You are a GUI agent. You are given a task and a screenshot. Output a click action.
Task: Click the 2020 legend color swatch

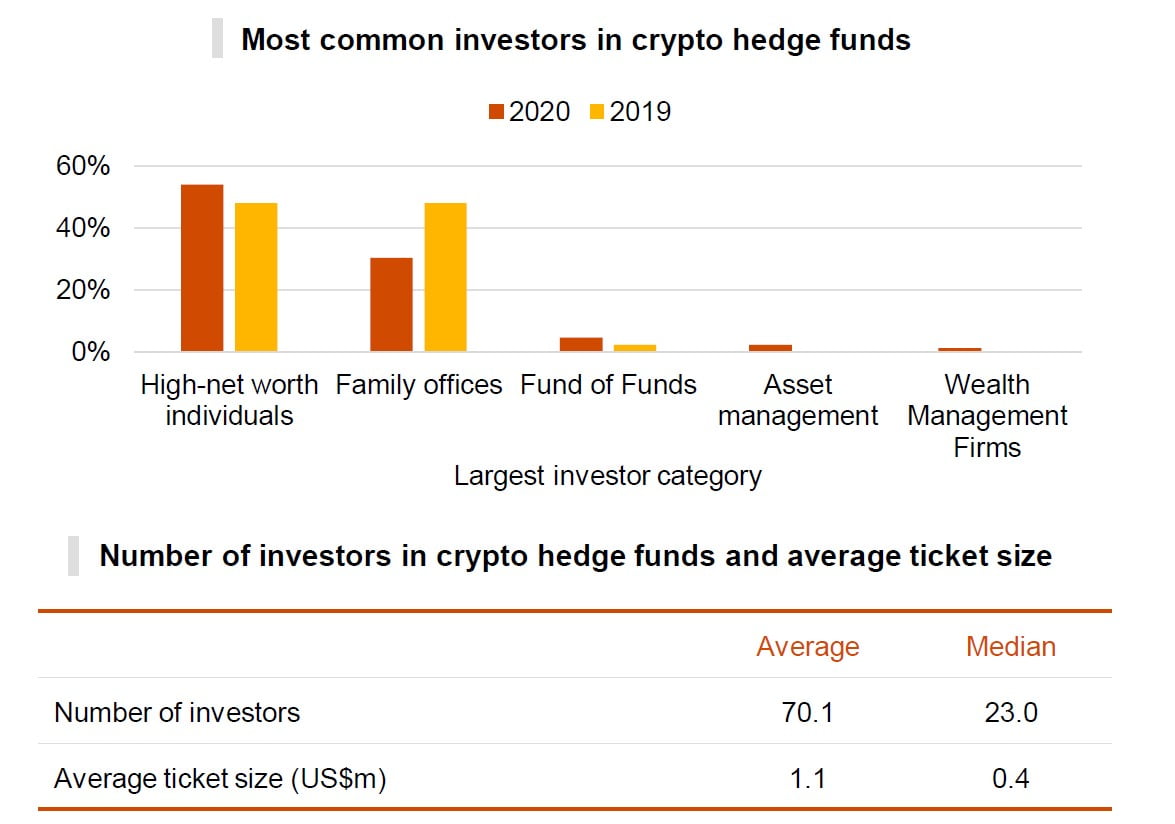pos(497,112)
